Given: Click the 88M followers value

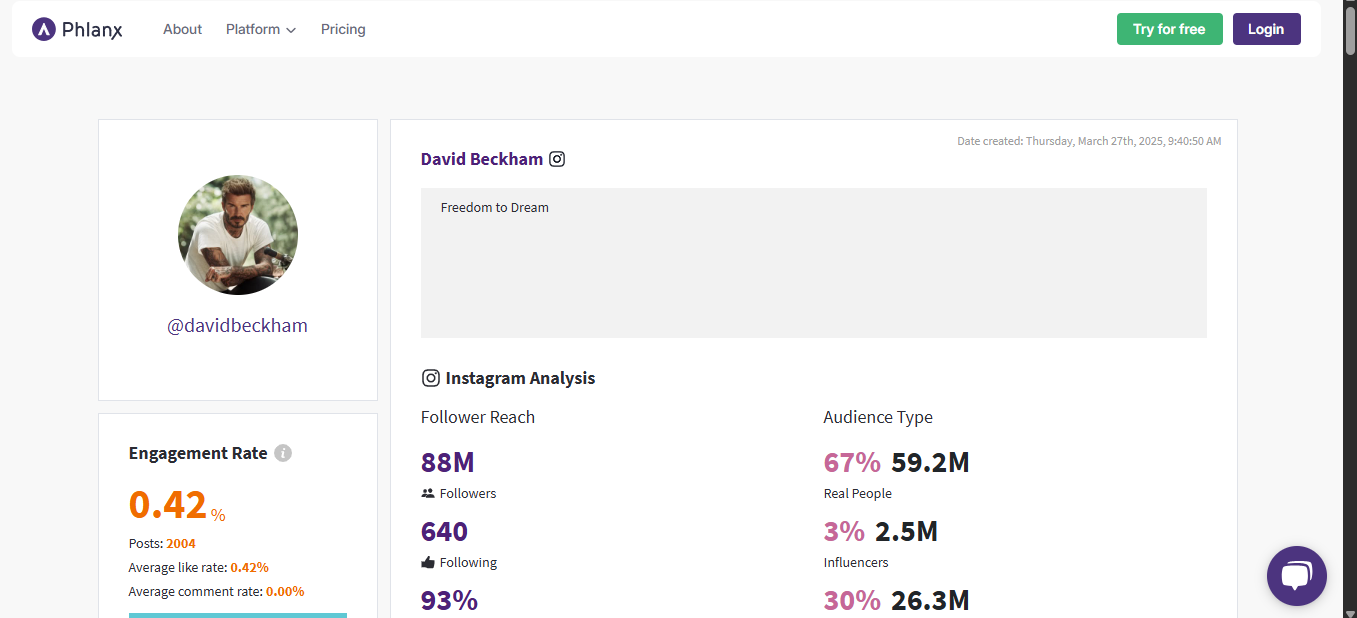Looking at the screenshot, I should 447,462.
